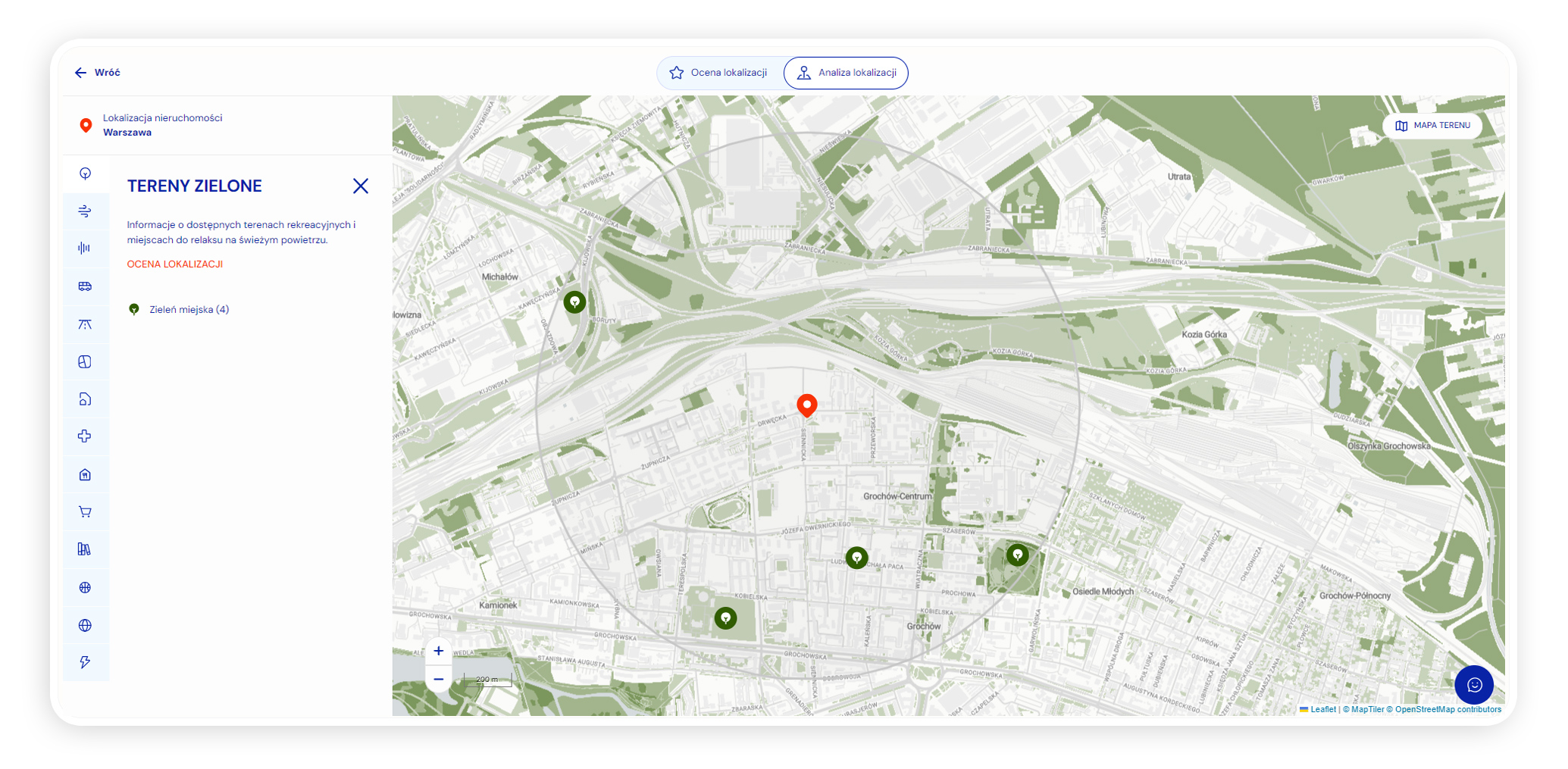Zoom out the map with minus button
This screenshot has height=769, width=1568.
[438, 679]
